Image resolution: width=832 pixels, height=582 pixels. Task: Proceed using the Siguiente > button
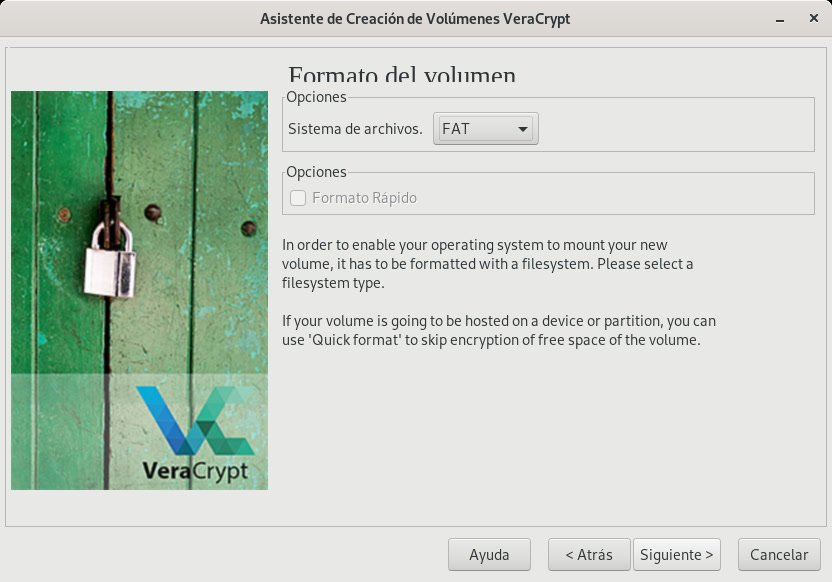click(x=677, y=554)
